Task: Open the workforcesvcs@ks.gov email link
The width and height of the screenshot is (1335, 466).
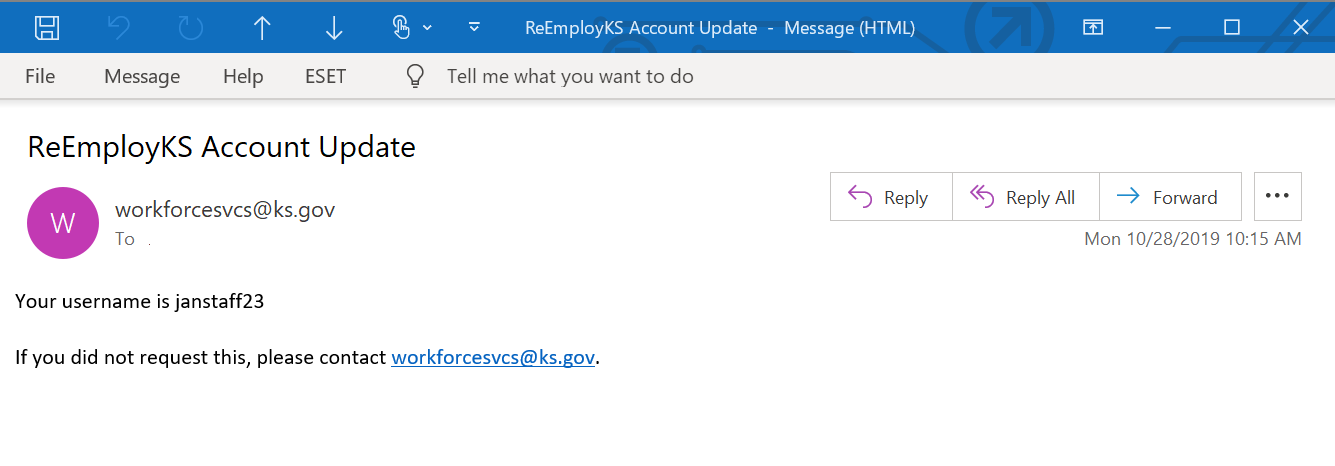Action: tap(493, 357)
